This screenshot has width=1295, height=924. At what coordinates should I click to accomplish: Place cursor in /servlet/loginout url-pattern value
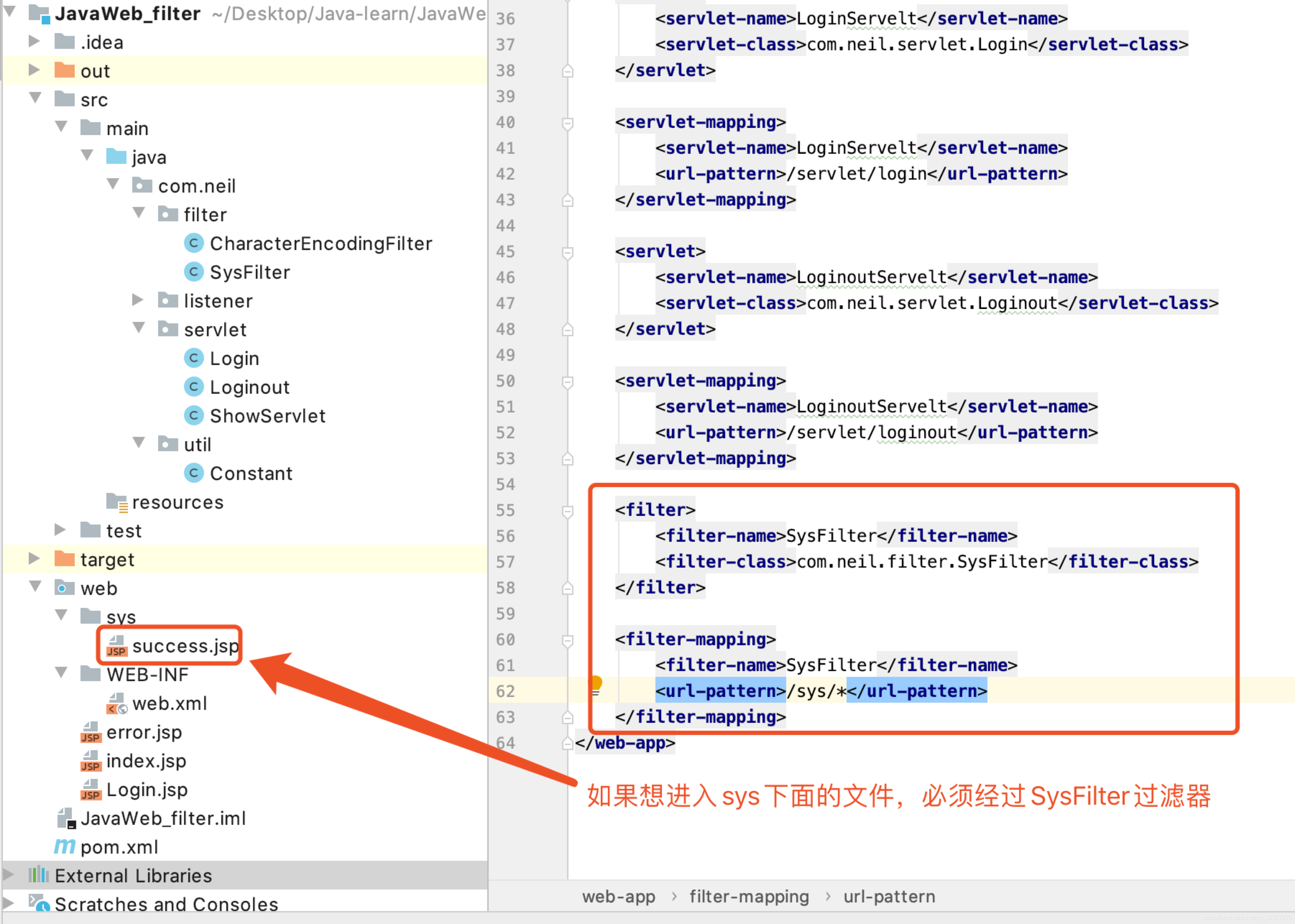click(872, 433)
